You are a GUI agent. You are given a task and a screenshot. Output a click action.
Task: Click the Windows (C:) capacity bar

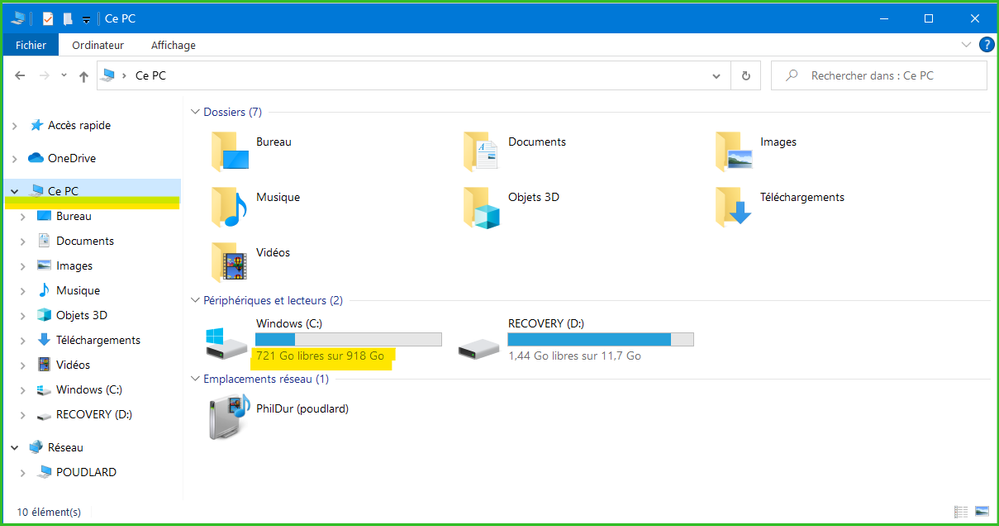pyautogui.click(x=349, y=339)
